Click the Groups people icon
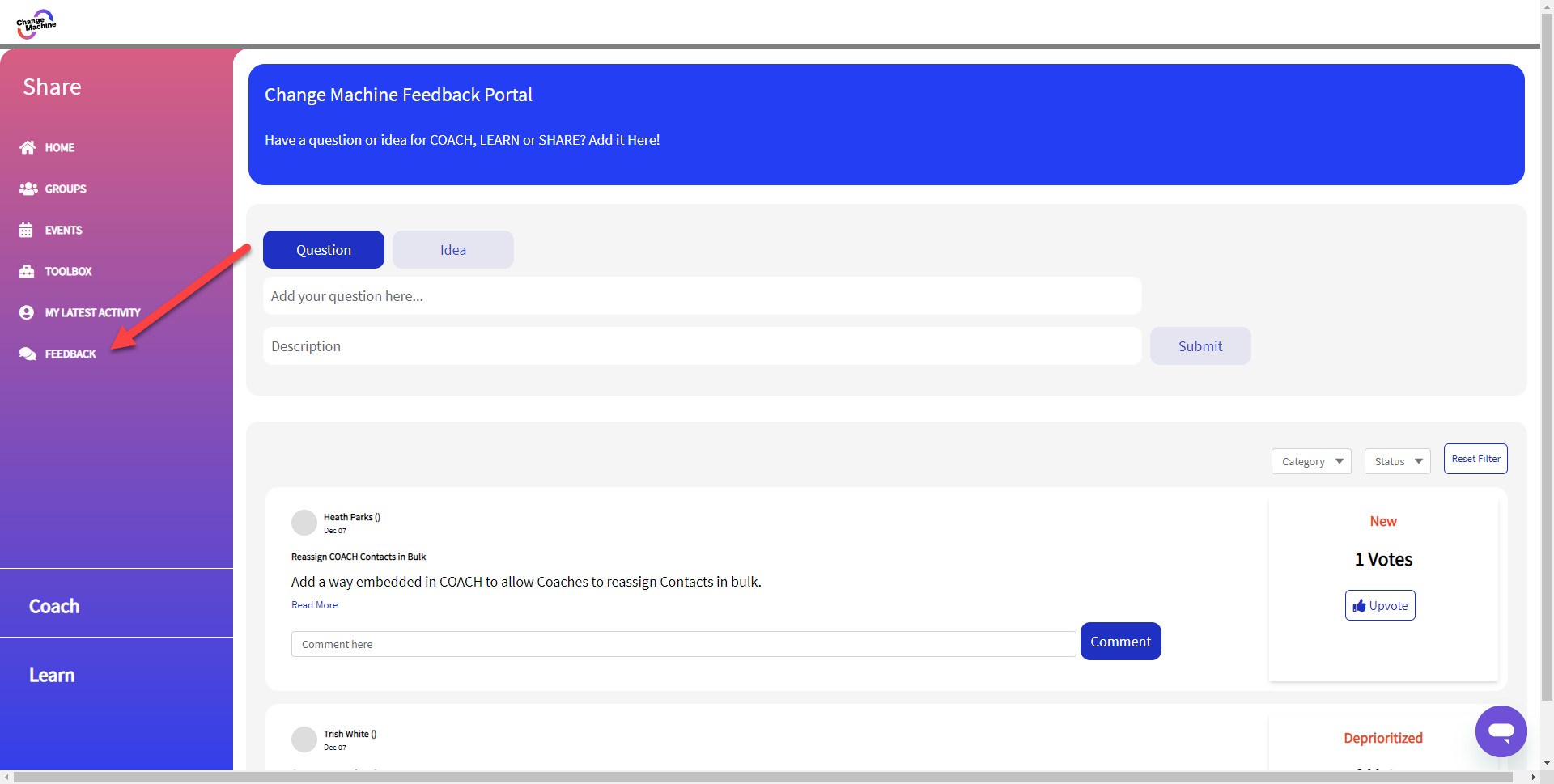This screenshot has width=1554, height=784. (x=28, y=189)
